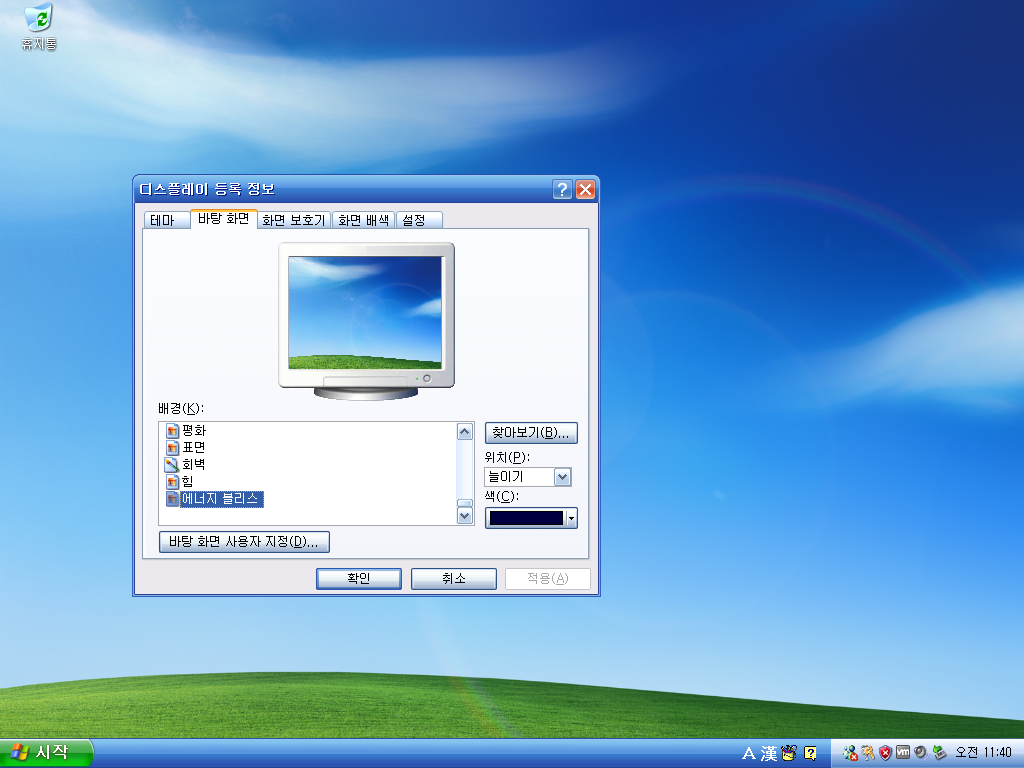The image size is (1024, 768).
Task: Select the 회벽 background item
Action: pos(193,464)
